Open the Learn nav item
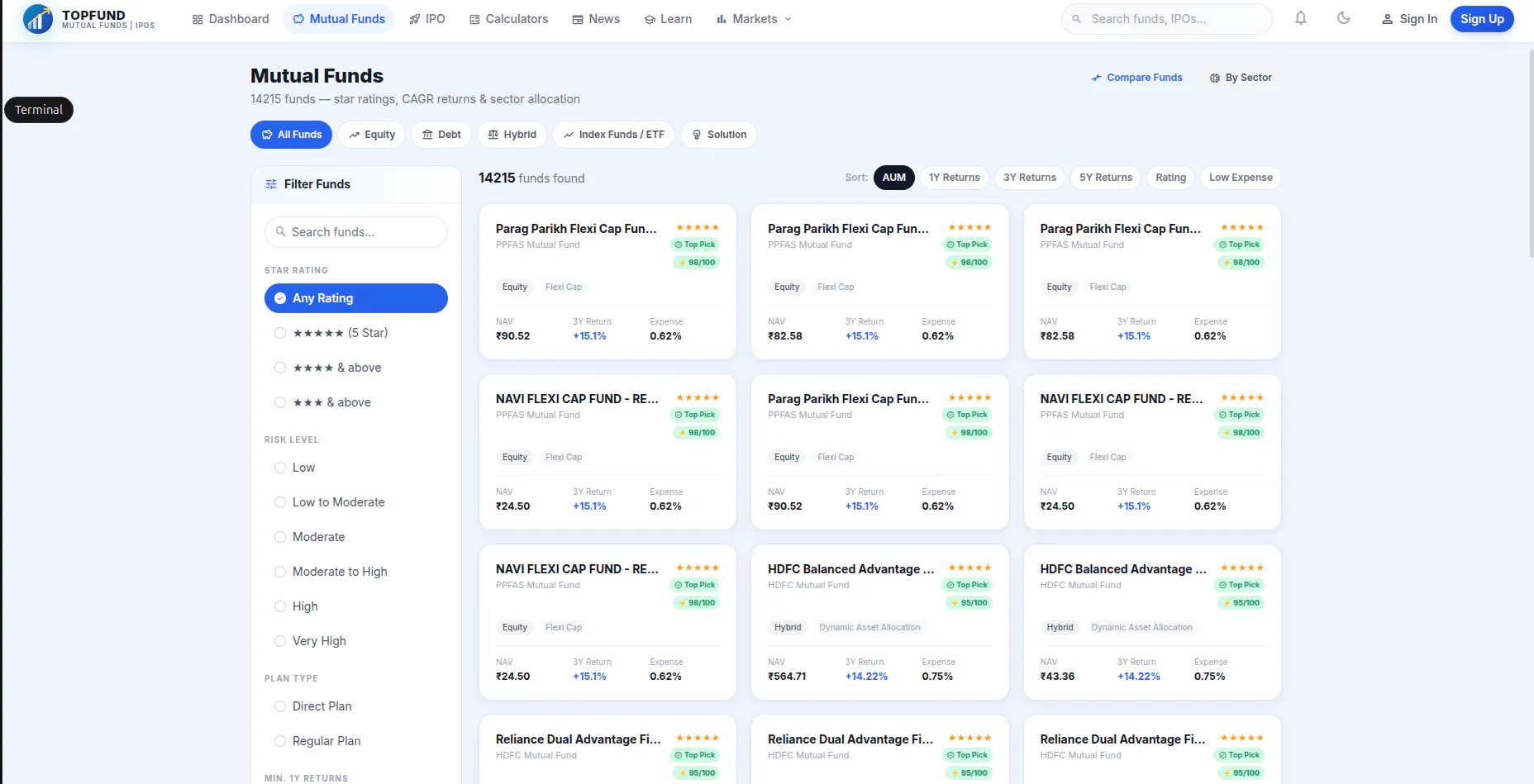This screenshot has width=1534, height=784. [x=668, y=19]
